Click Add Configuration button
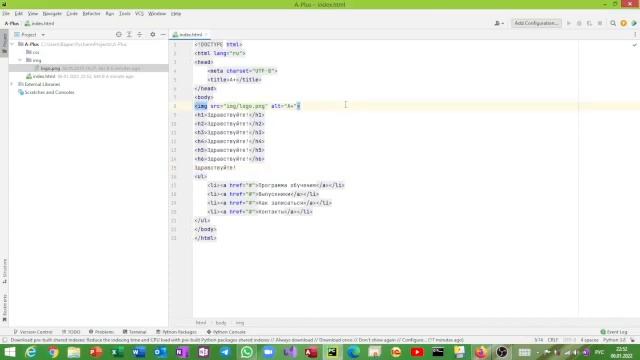Screen dimensions: 640x360 point(536,23)
